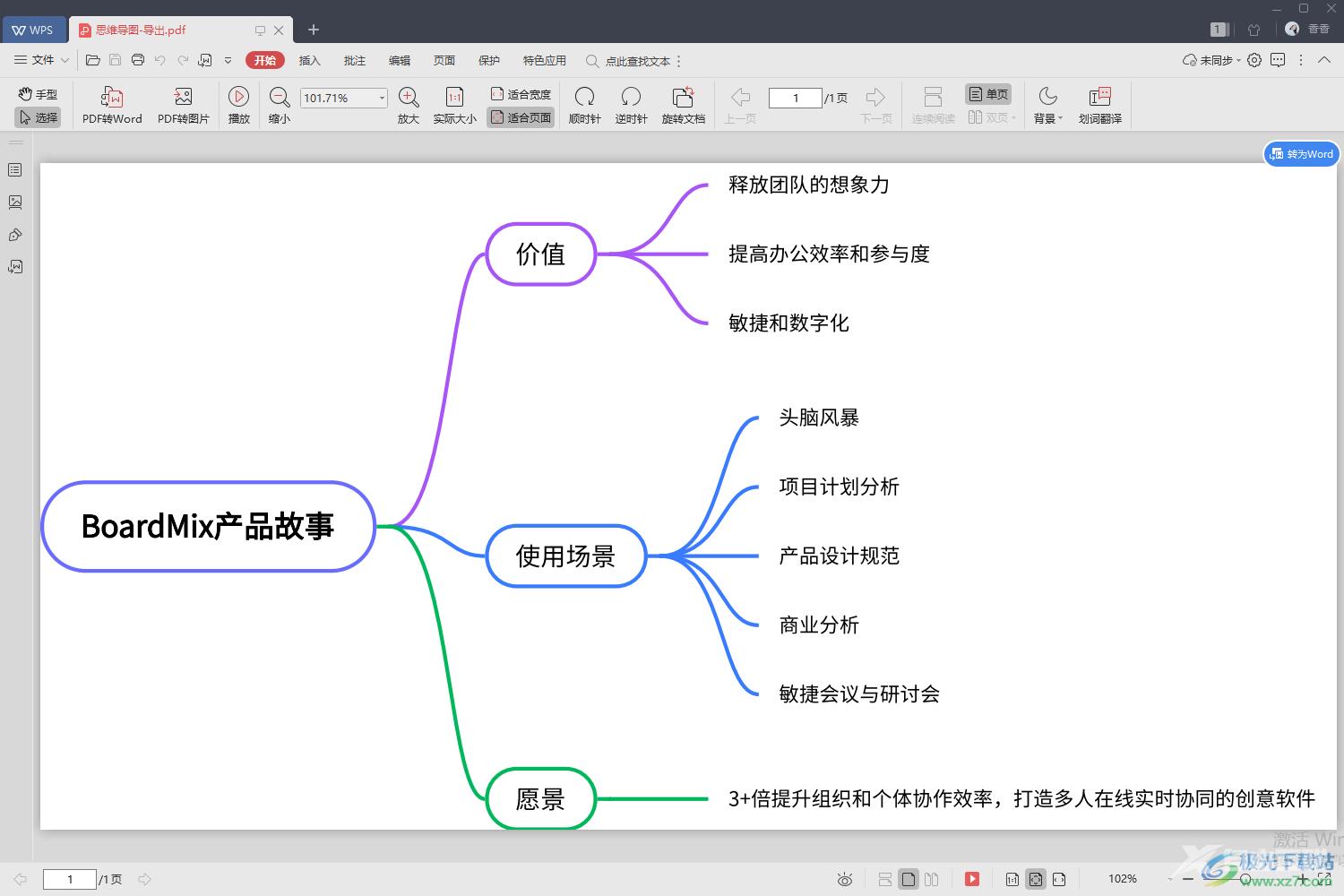Click the skin shirt icon in title bar
The width and height of the screenshot is (1344, 896).
1254,30
